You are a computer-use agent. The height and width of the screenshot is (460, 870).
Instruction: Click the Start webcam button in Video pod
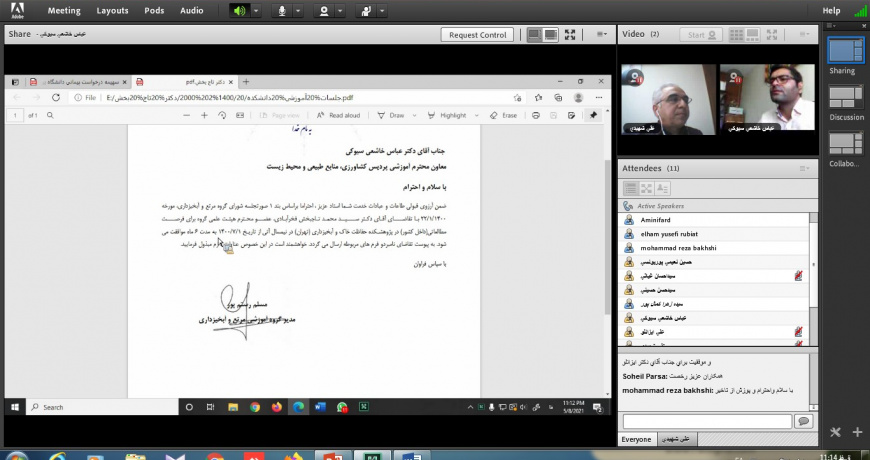pos(701,34)
